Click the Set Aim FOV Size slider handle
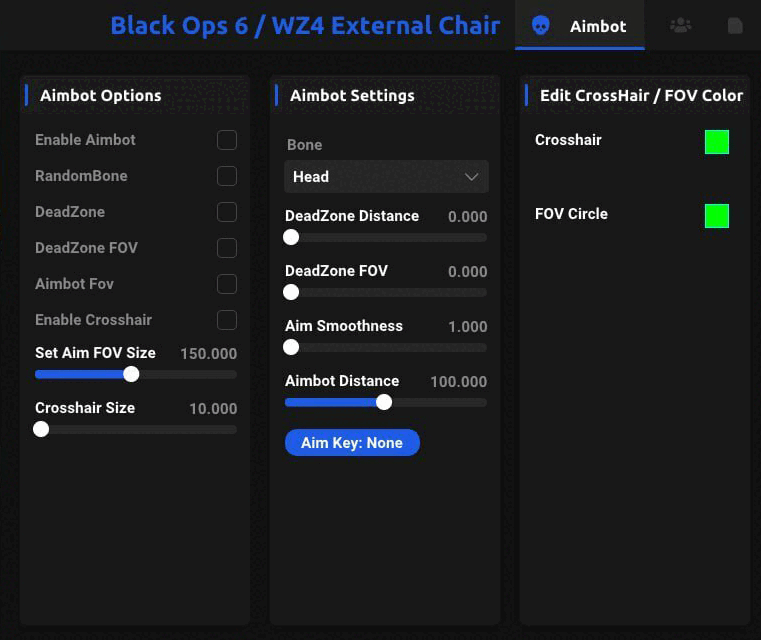The height and width of the screenshot is (640, 768). point(131,375)
